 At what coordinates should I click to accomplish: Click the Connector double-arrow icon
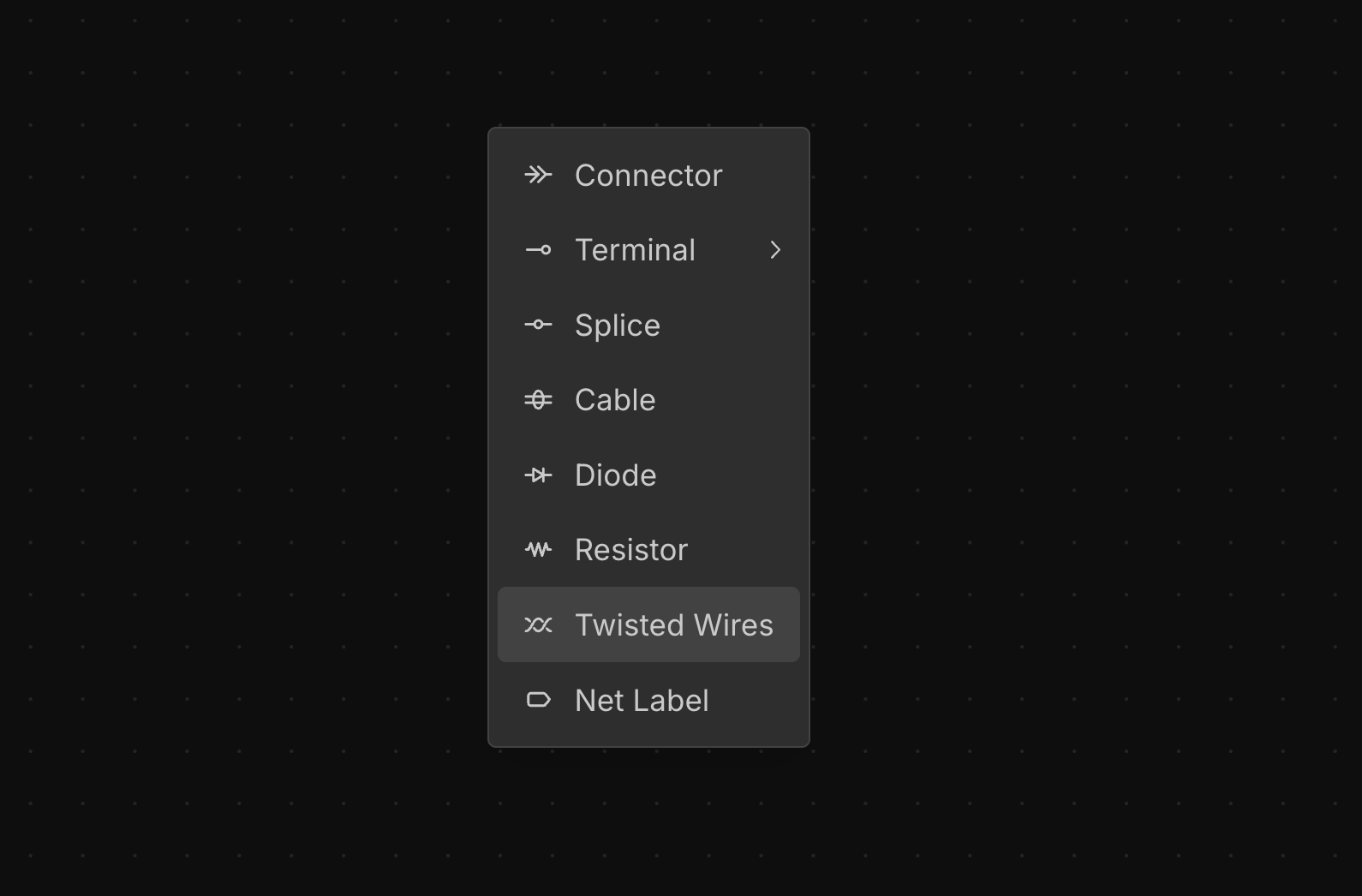[x=538, y=176]
